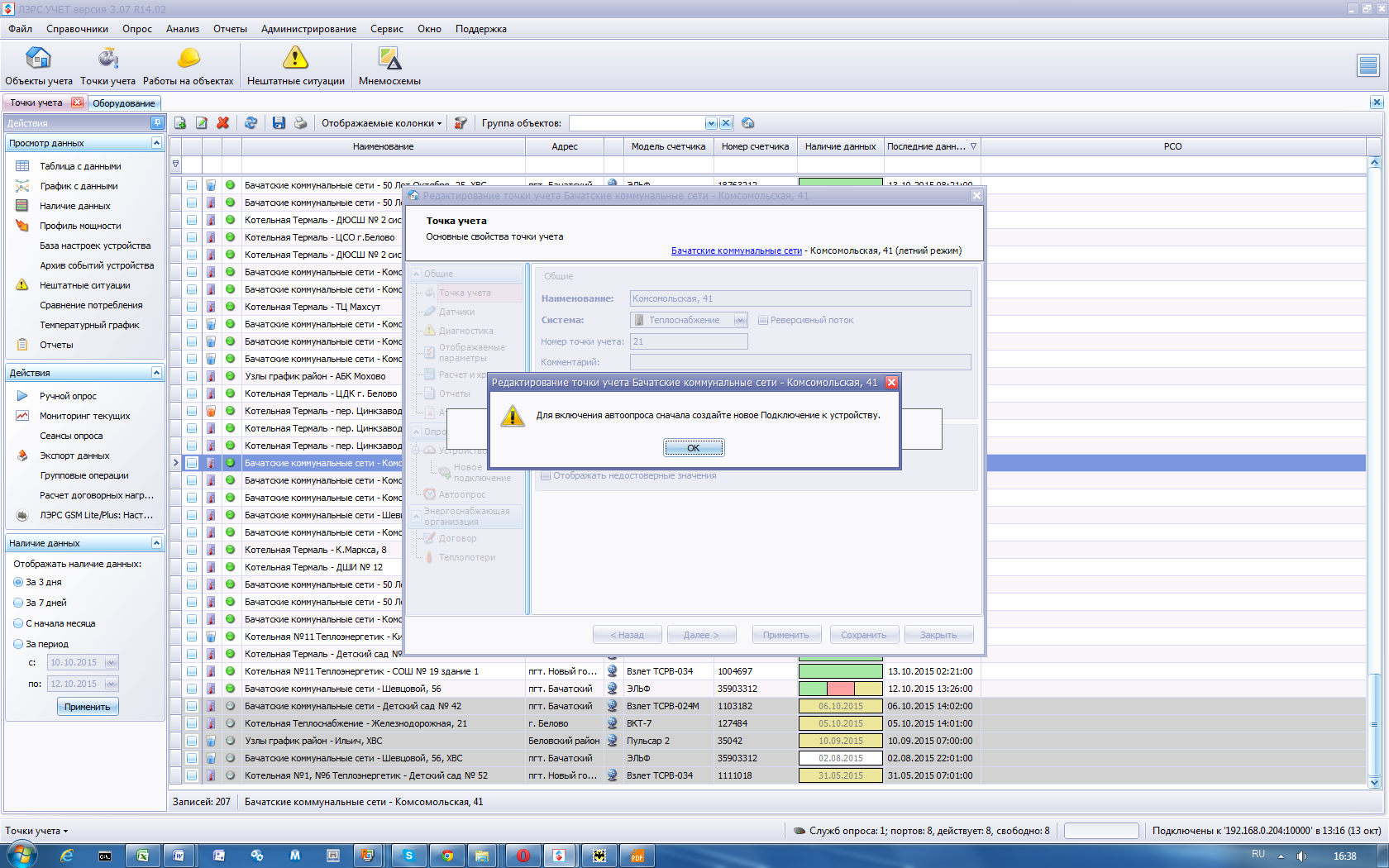Click the print icon in list toolbar
1389x868 pixels.
[x=300, y=123]
